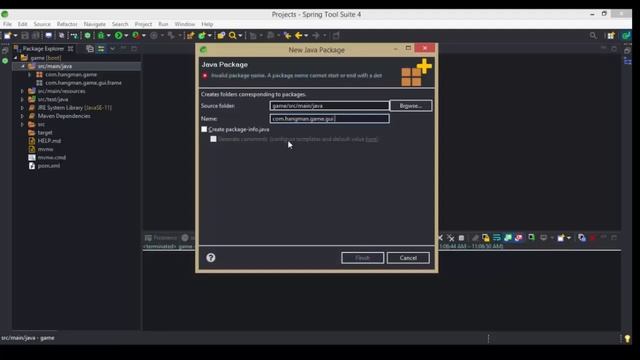This screenshot has width=640, height=360.
Task: Click the 'here' configure templates link
Action: (371, 139)
